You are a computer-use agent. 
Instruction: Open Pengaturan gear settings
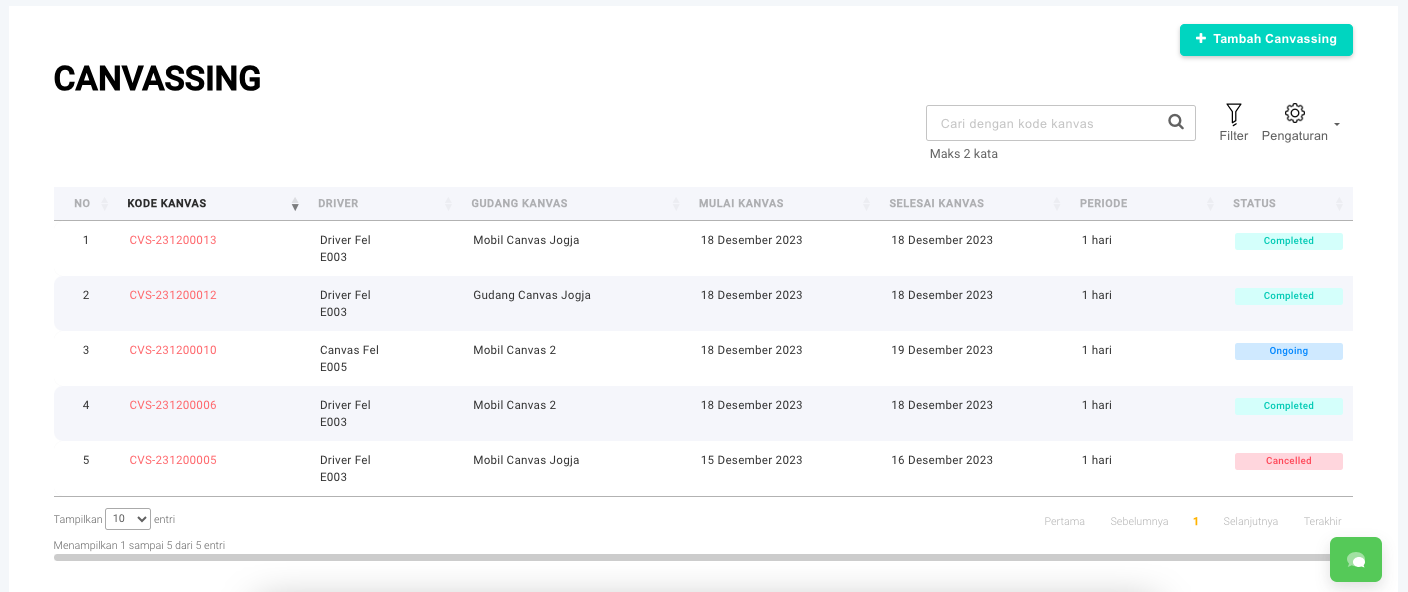coord(1294,113)
